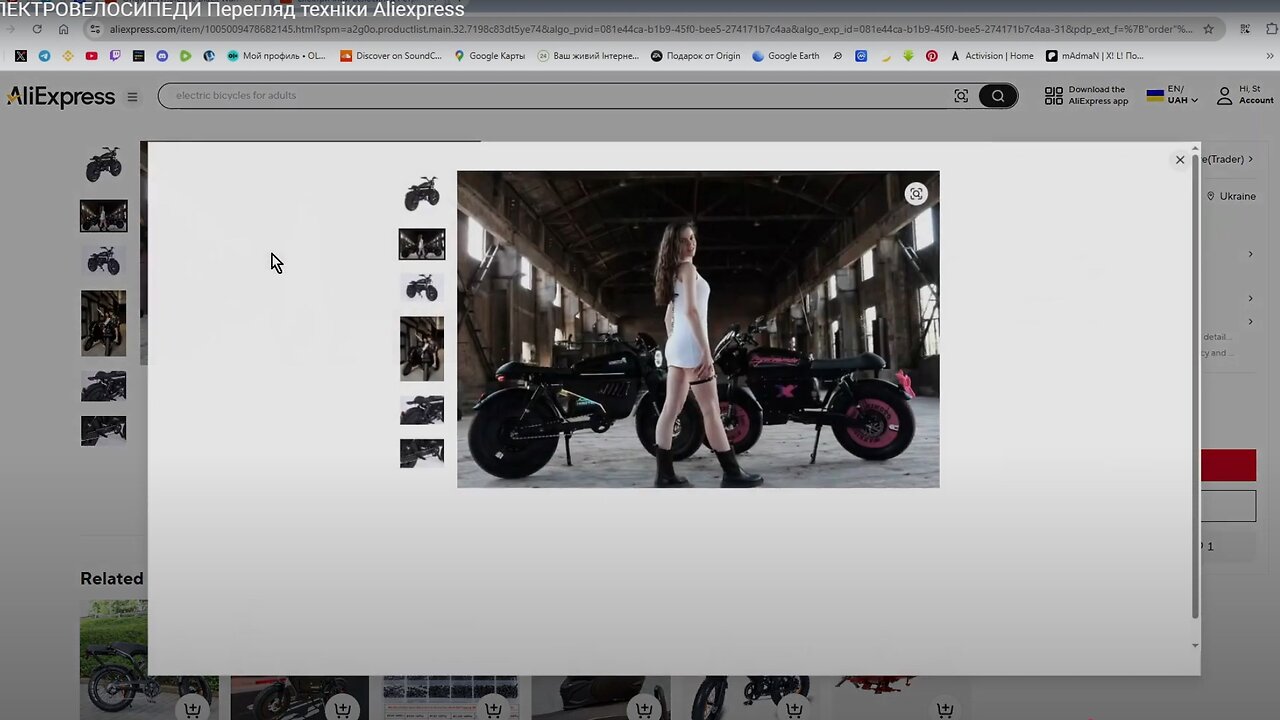Open the green download-arrow bookmark
This screenshot has width=1280, height=720.
coord(908,56)
